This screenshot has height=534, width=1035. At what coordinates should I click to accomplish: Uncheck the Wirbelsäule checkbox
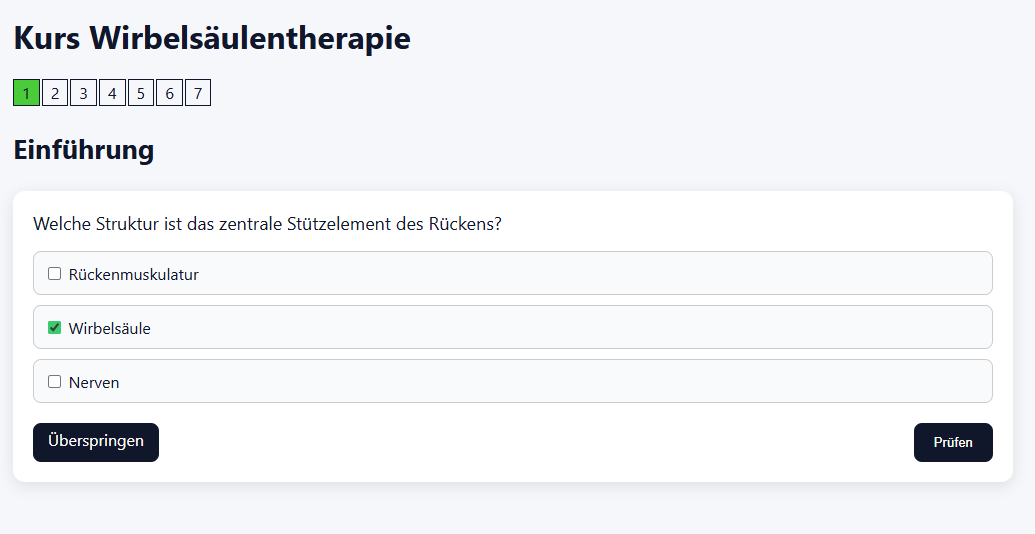tap(55, 327)
